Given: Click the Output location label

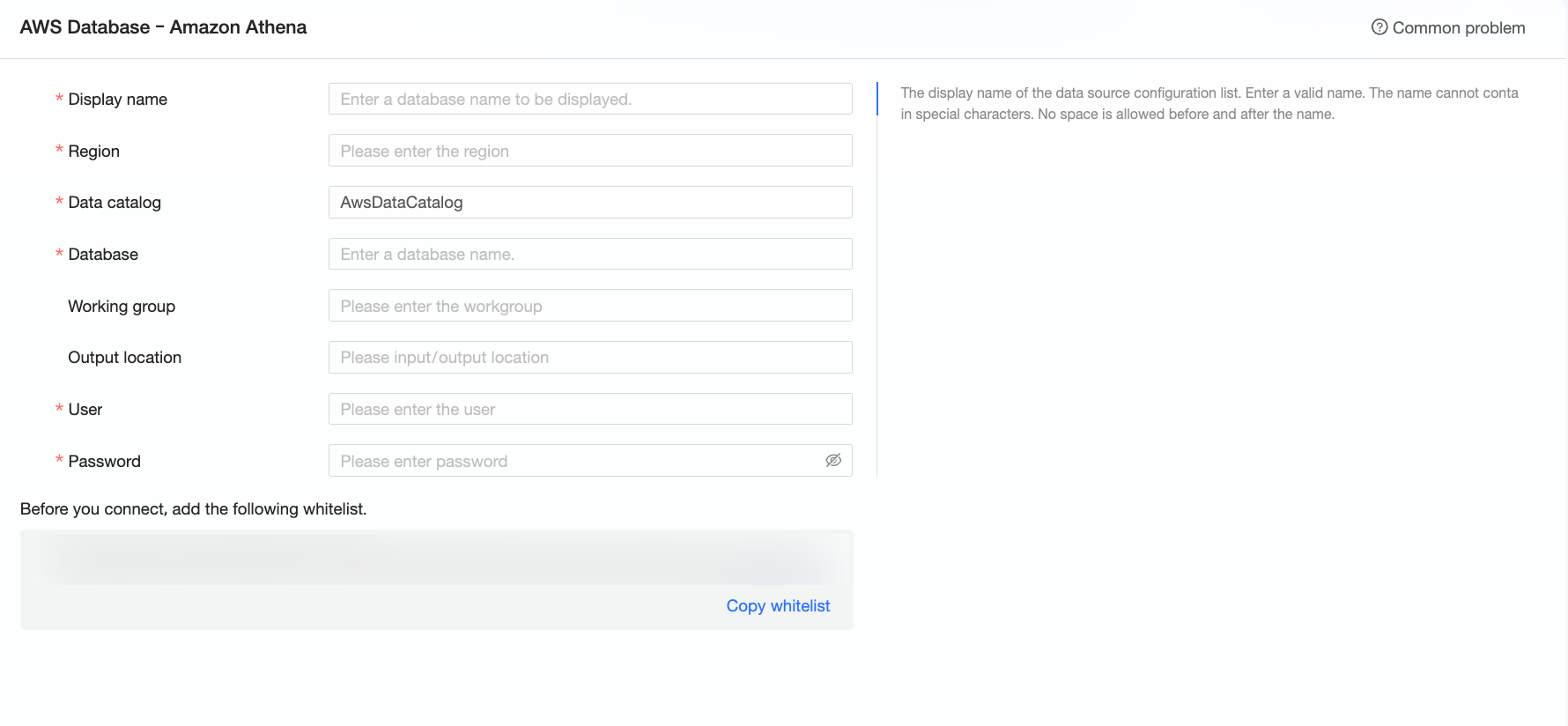Looking at the screenshot, I should pyautogui.click(x=124, y=358).
